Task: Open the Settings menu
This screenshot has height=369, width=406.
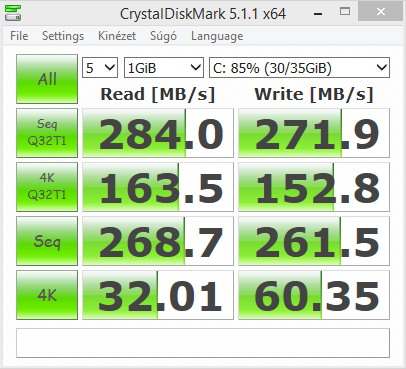Action: click(x=63, y=36)
